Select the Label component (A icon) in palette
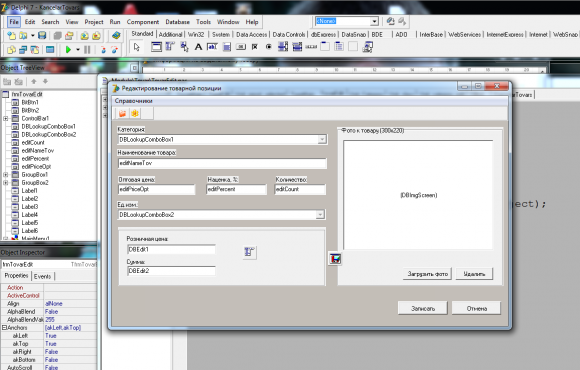580x370 pixels. point(198,47)
